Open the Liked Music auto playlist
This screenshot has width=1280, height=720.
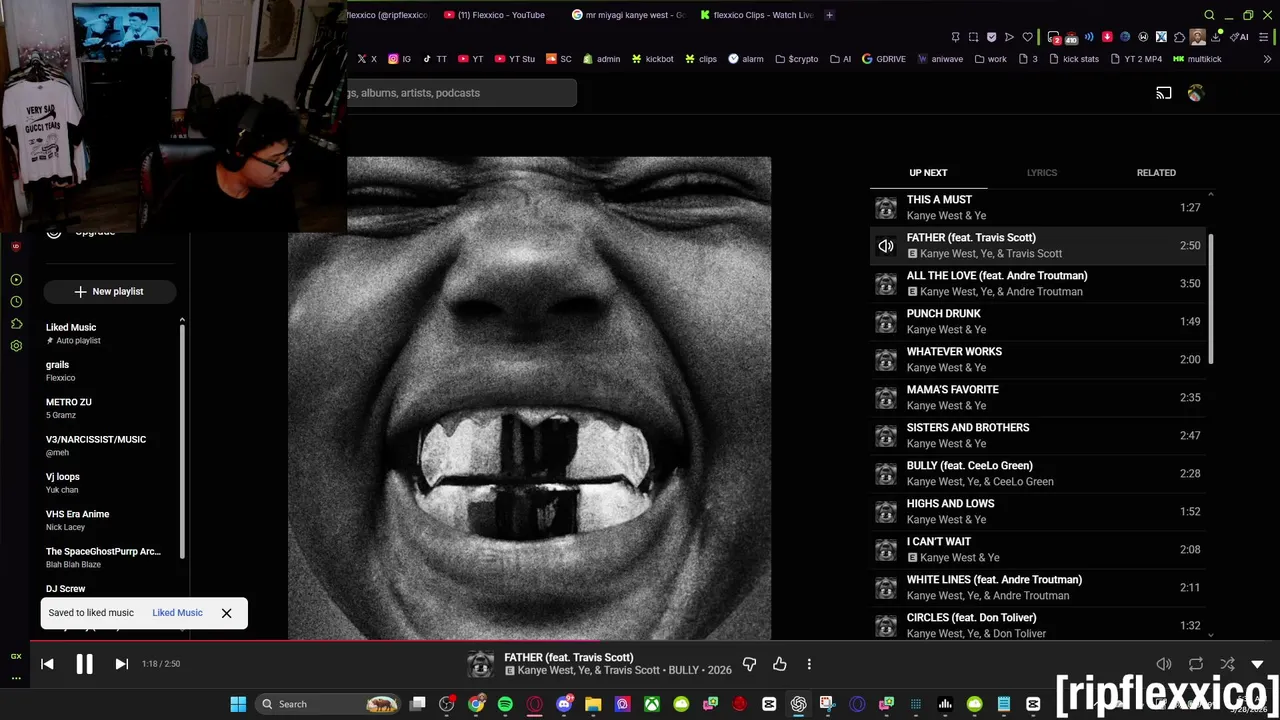(x=110, y=333)
